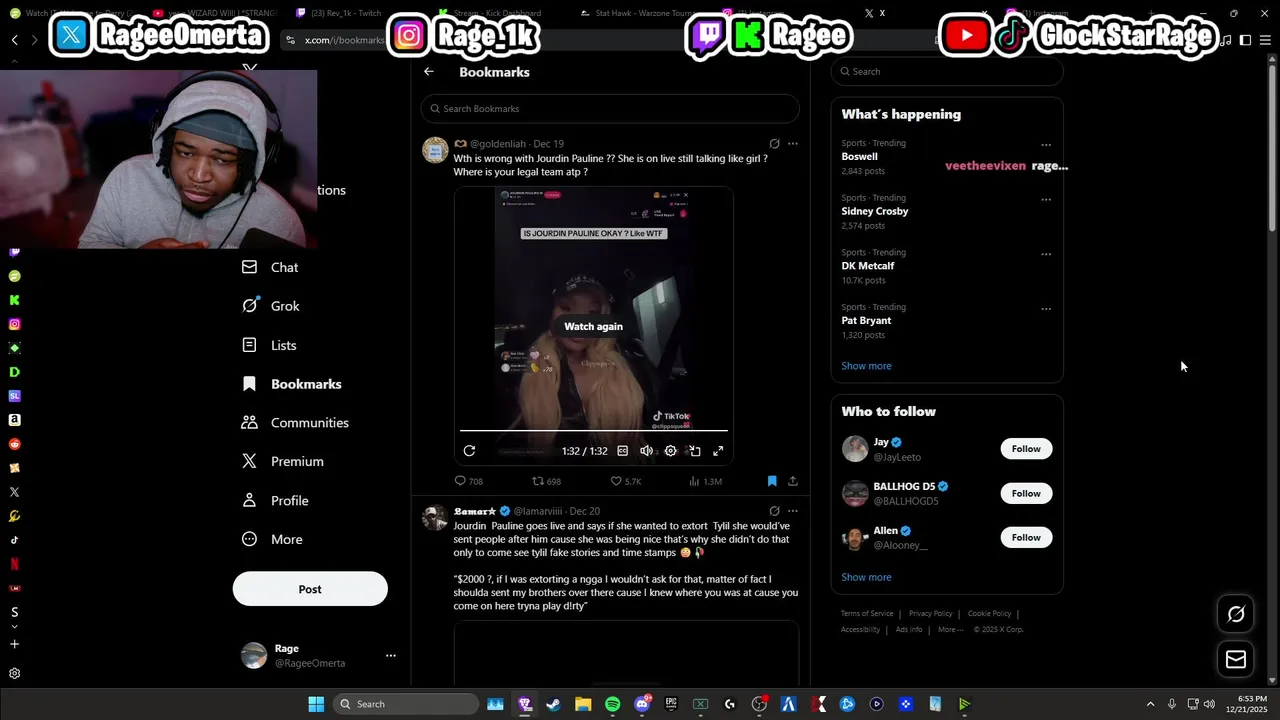
Task: Open Reddit icon in browser sidebar
Action: [x=14, y=444]
